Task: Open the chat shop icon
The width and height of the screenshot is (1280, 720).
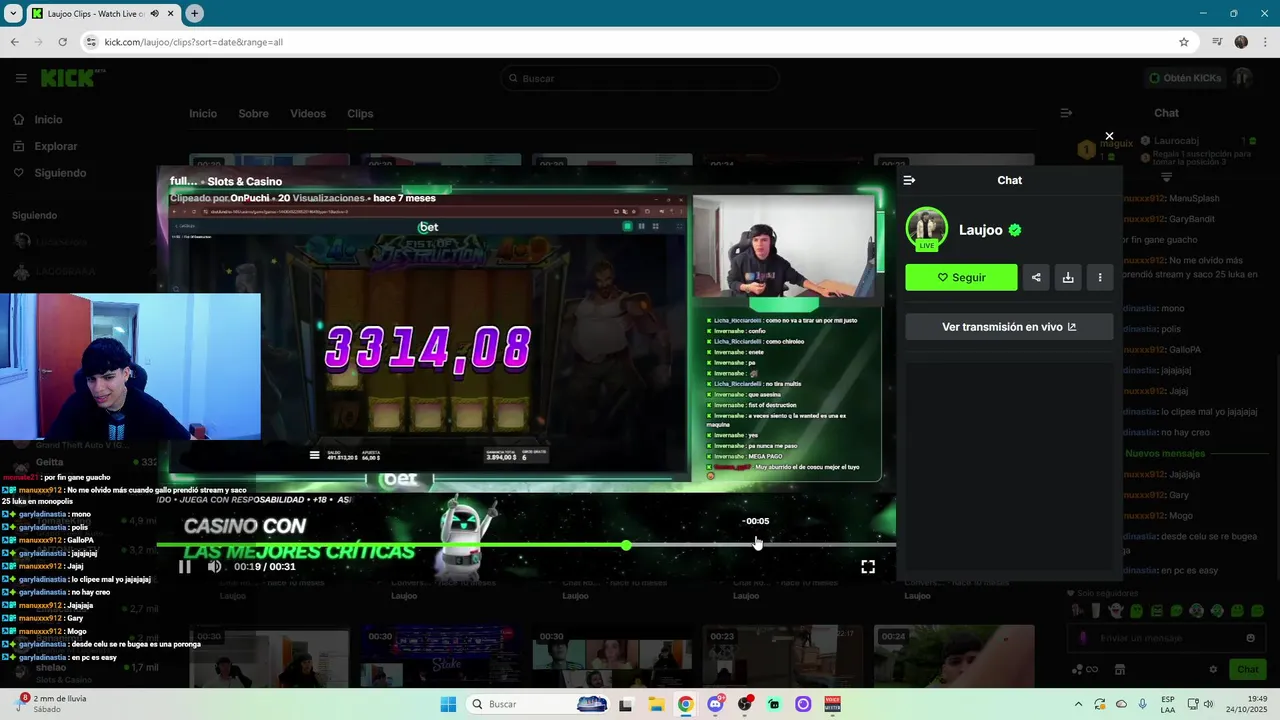Action: [x=1120, y=669]
